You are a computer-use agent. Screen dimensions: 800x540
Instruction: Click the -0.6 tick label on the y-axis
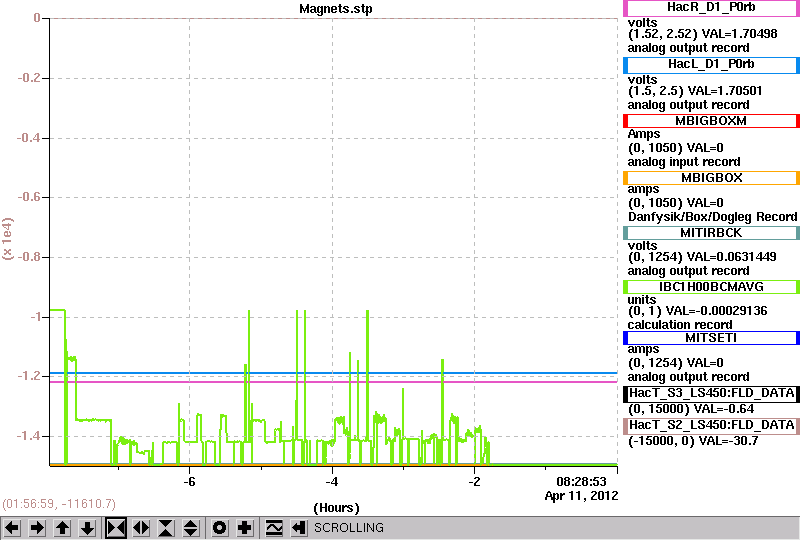[29, 197]
